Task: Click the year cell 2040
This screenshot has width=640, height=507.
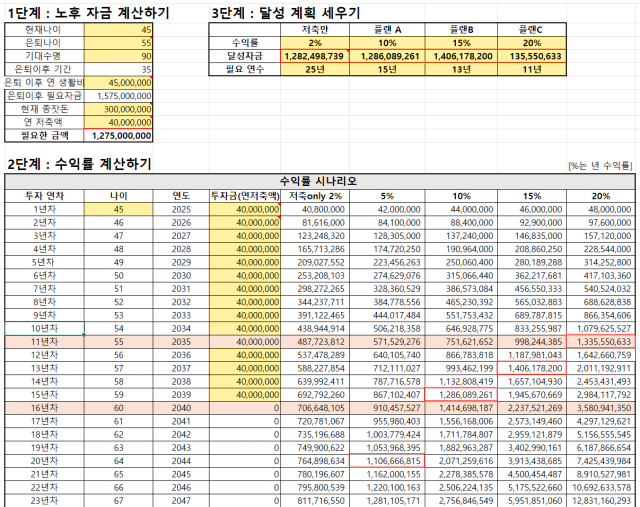Action: click(181, 408)
